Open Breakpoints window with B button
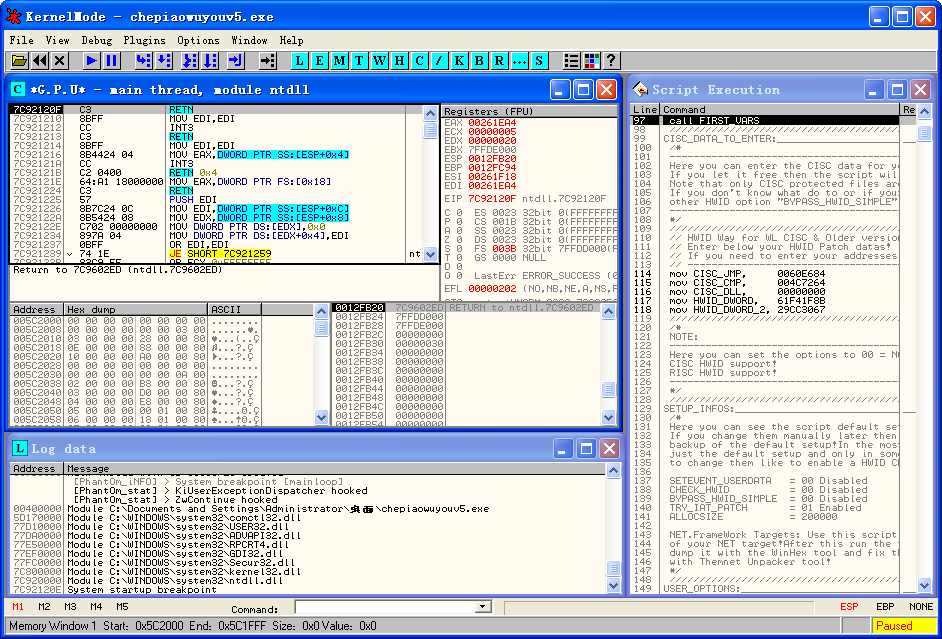 479,61
